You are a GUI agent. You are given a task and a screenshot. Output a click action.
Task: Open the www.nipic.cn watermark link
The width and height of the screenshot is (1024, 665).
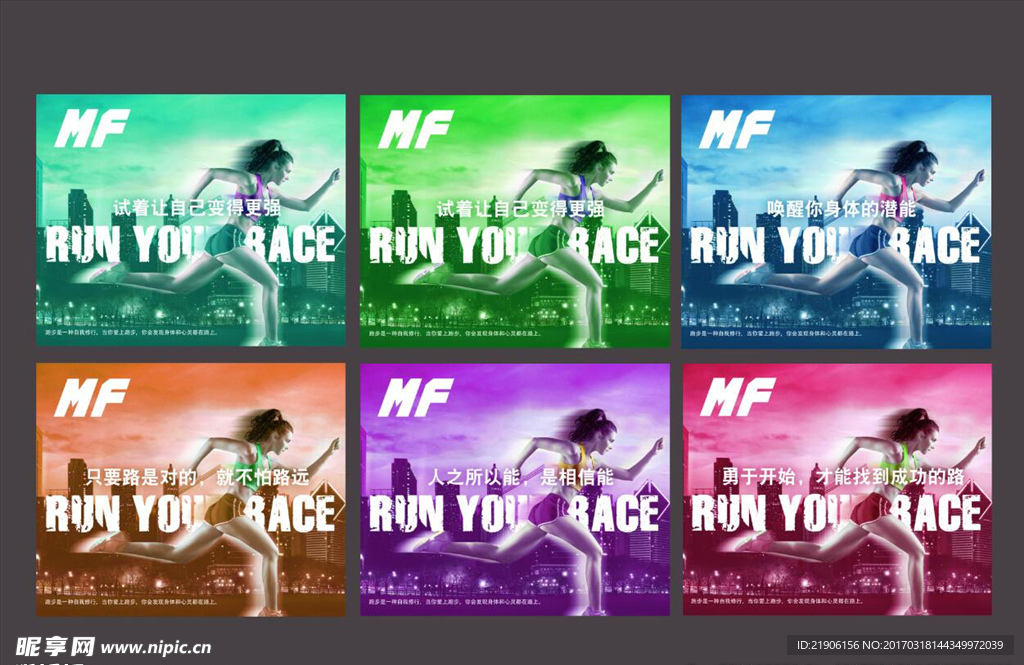[x=156, y=647]
